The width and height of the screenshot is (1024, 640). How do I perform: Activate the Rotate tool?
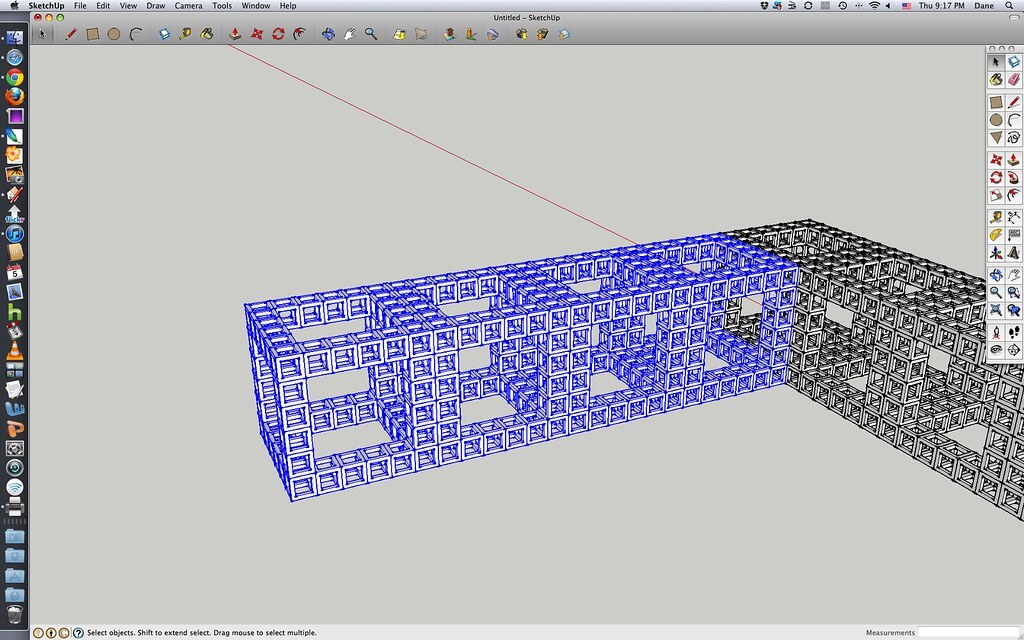(278, 33)
